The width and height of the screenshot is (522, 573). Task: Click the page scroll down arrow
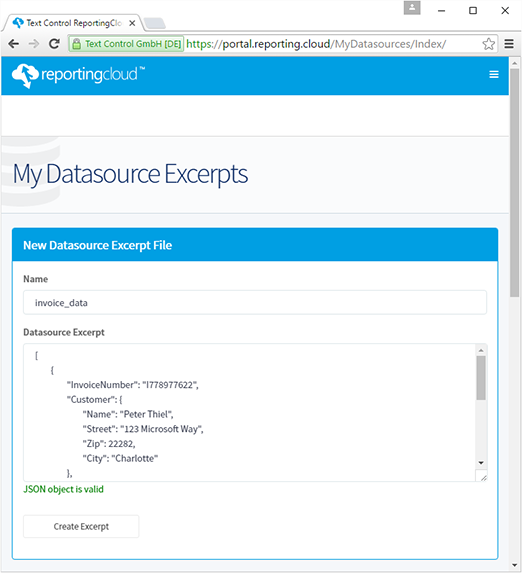click(515, 565)
